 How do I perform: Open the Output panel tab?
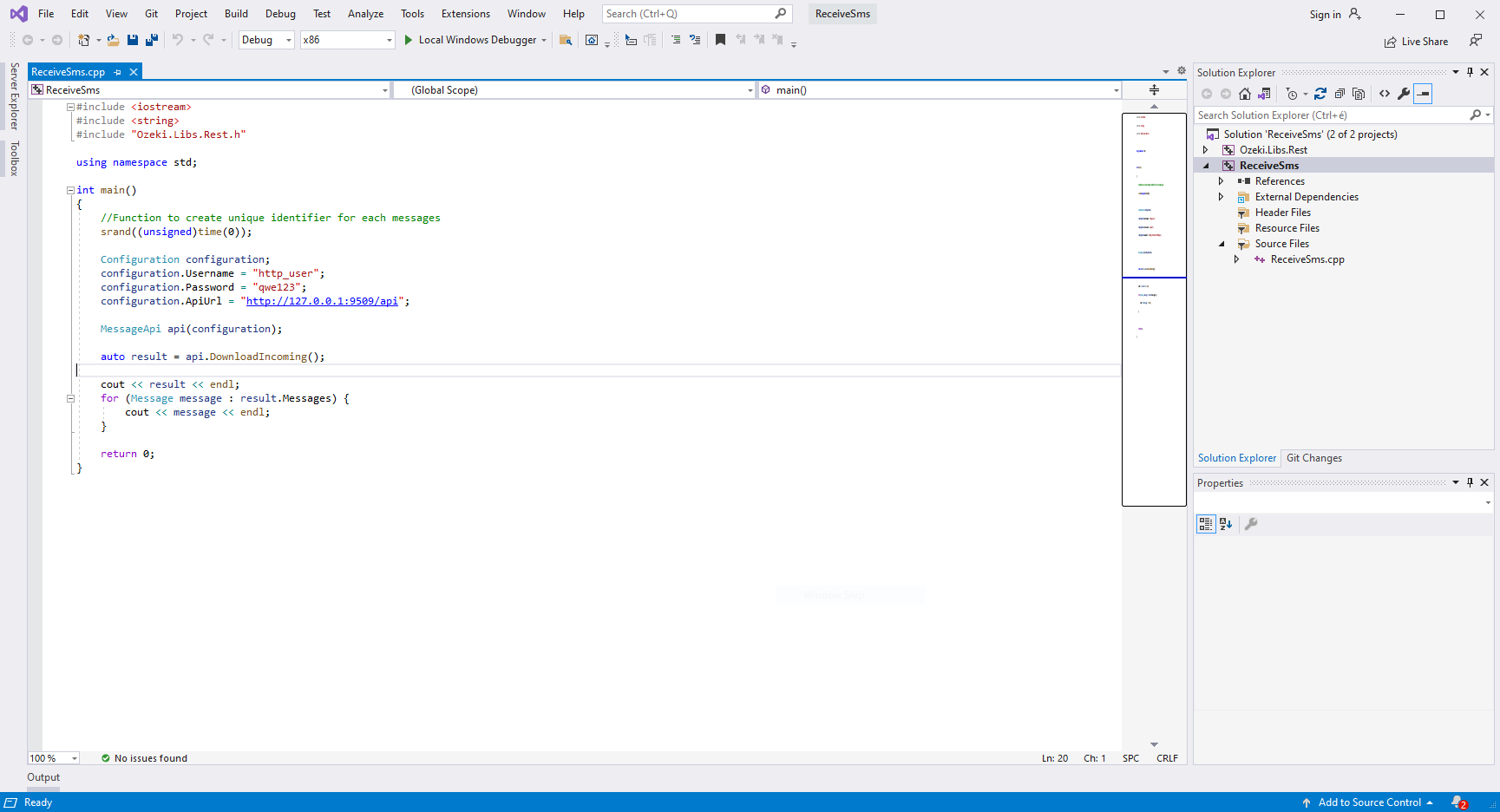point(43,777)
